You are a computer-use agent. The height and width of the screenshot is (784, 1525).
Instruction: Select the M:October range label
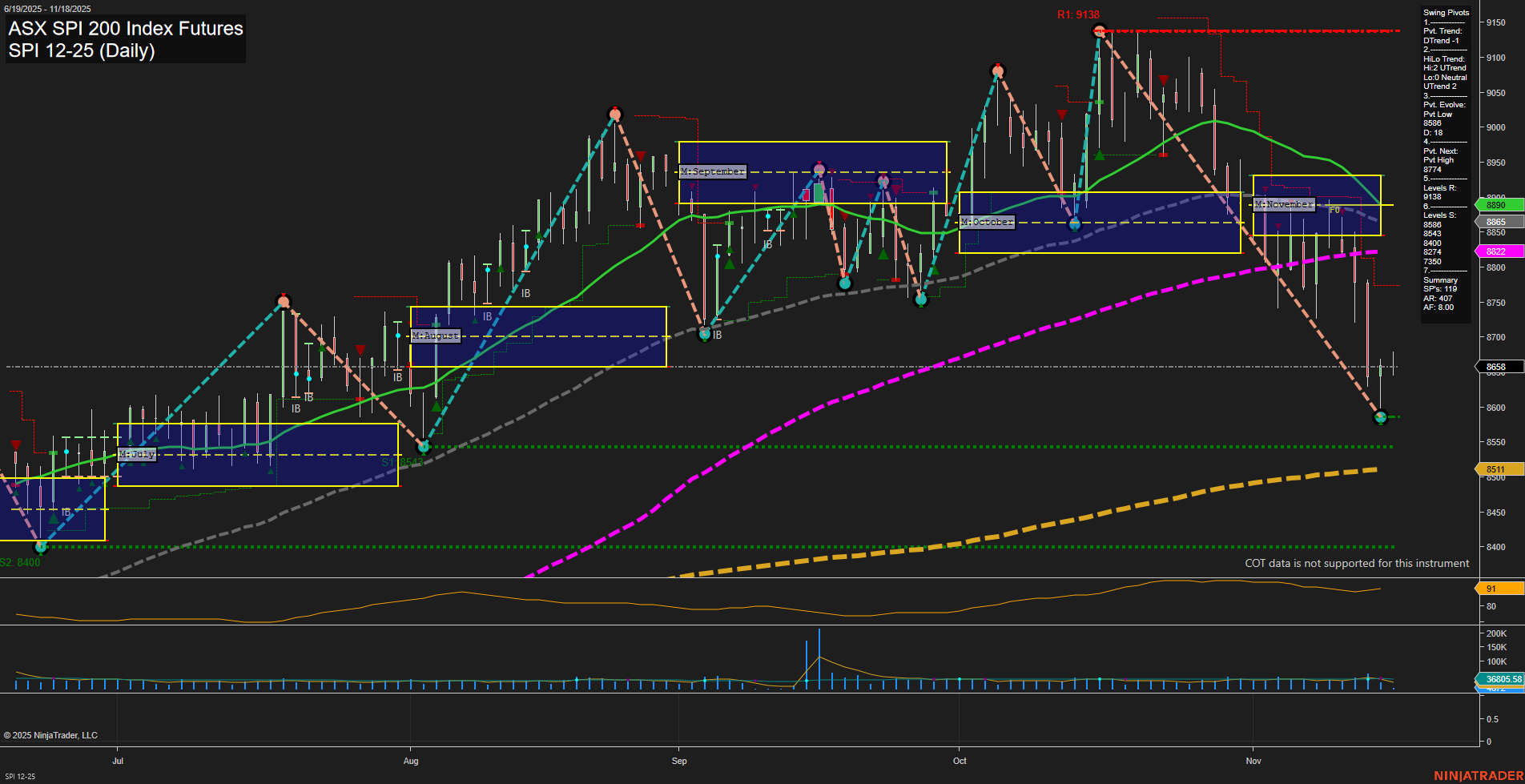(x=988, y=222)
